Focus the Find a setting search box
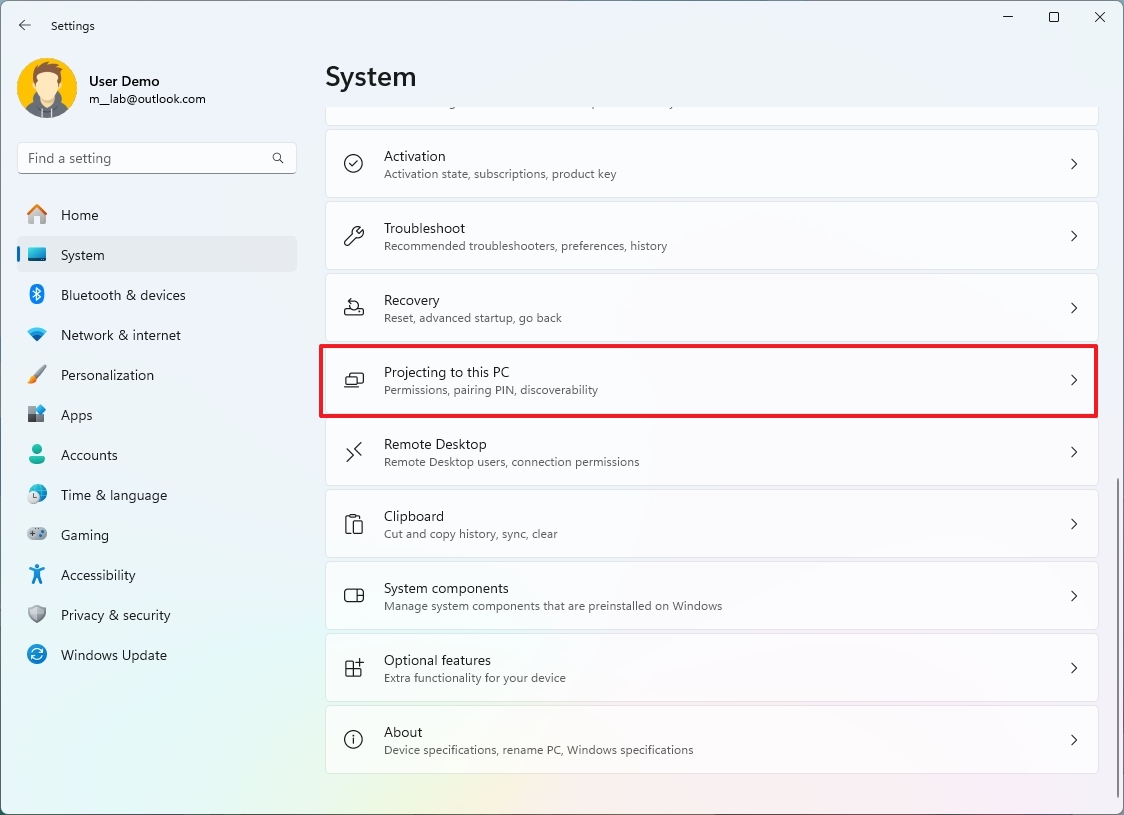Image resolution: width=1124 pixels, height=815 pixels. pyautogui.click(x=157, y=158)
